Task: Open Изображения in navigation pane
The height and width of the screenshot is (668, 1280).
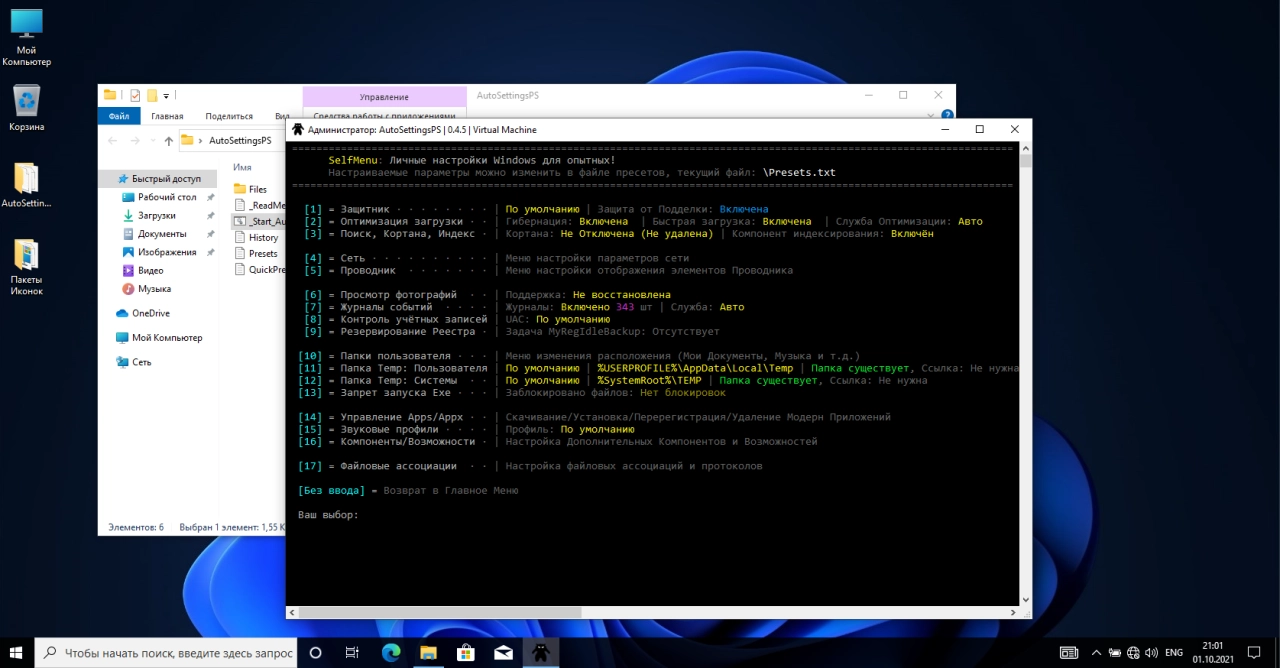Action: [167, 252]
